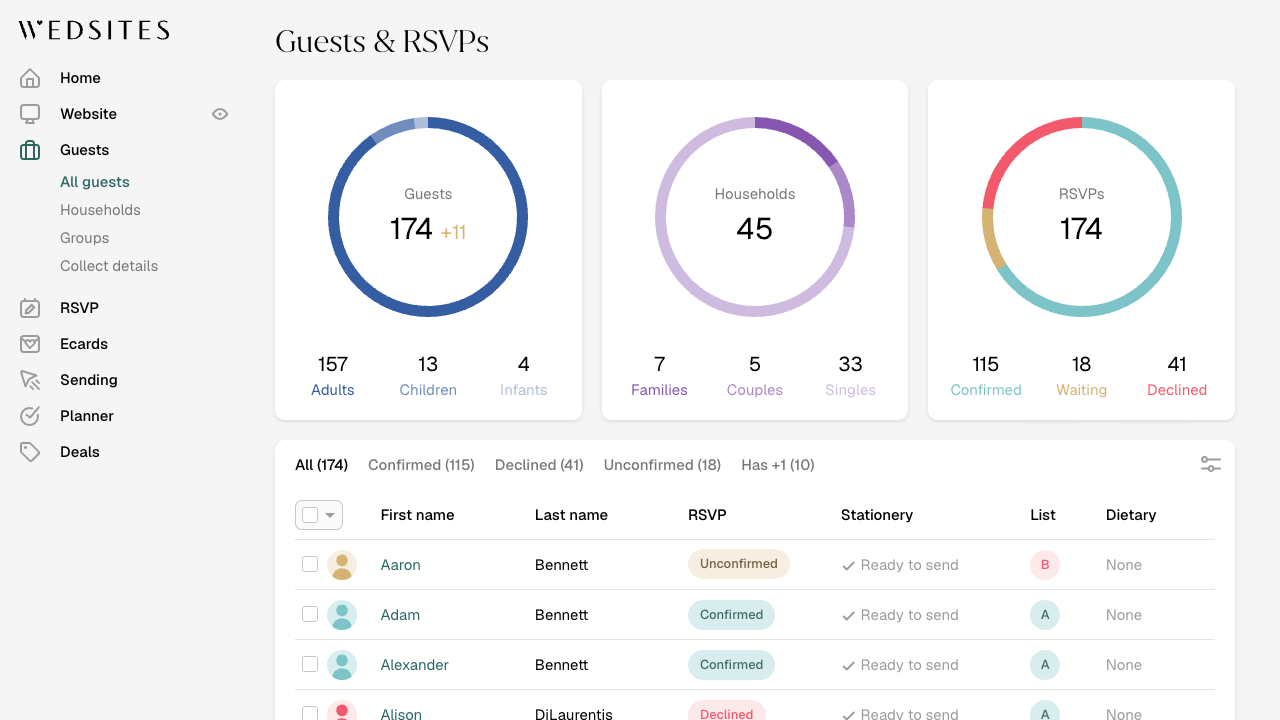The image size is (1280, 720).
Task: Click the Home house icon in sidebar
Action: pyautogui.click(x=30, y=78)
